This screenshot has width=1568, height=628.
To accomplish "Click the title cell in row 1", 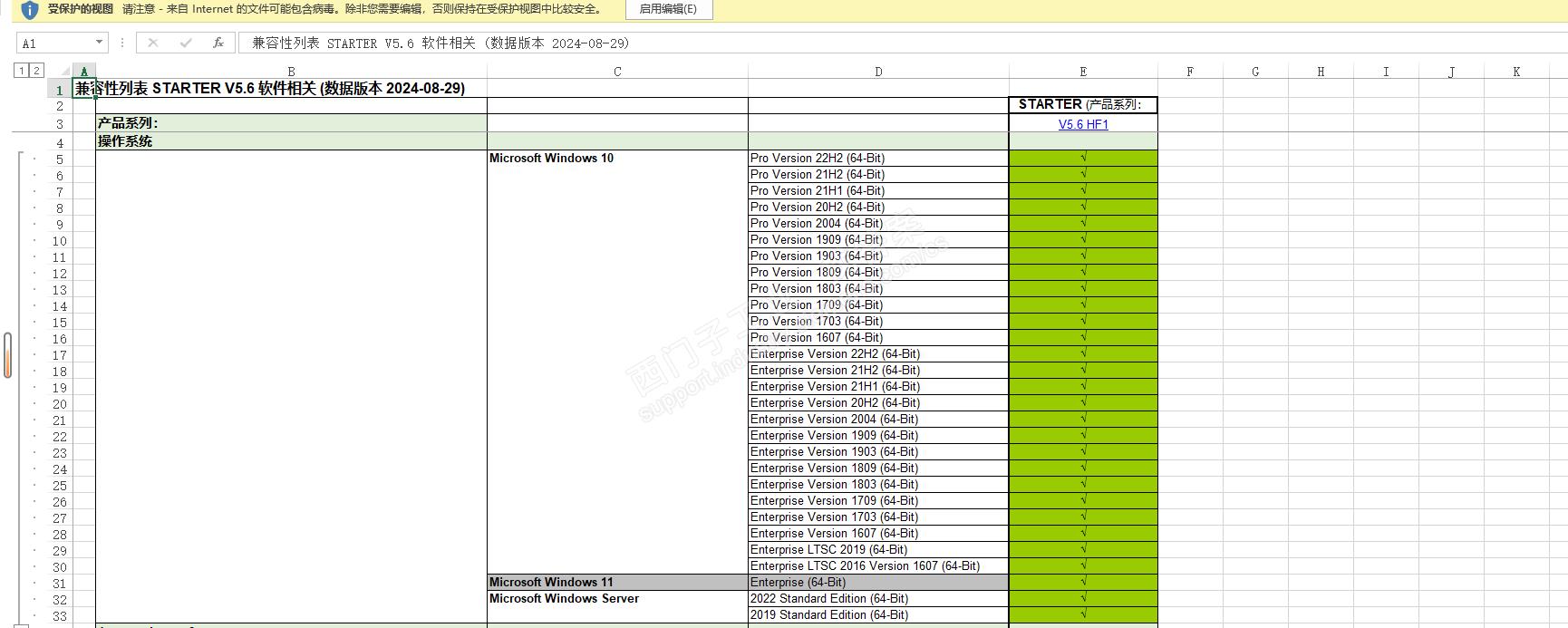I will (x=270, y=88).
